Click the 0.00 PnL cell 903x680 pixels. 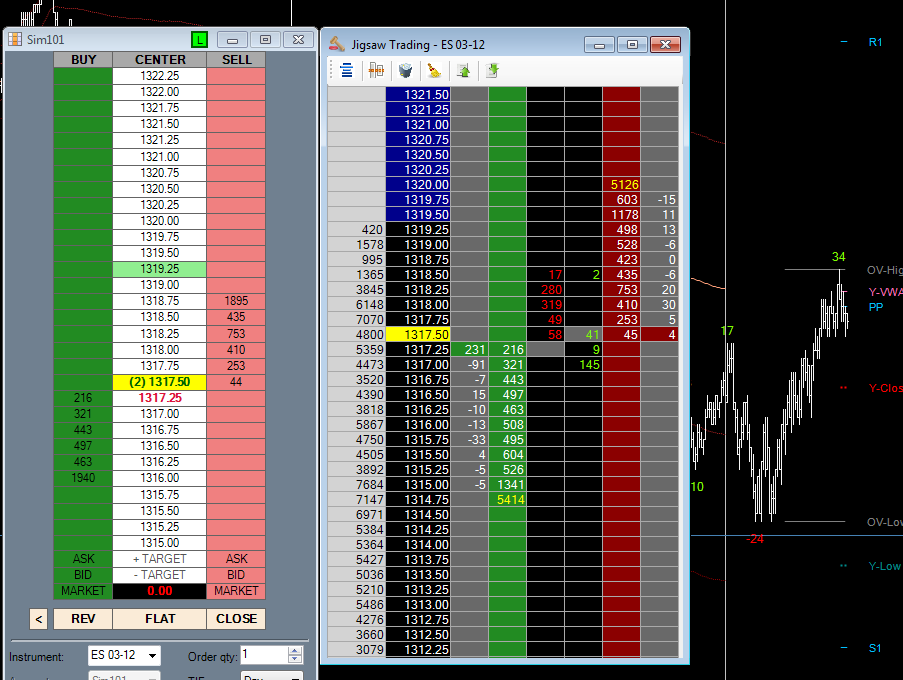pos(160,591)
